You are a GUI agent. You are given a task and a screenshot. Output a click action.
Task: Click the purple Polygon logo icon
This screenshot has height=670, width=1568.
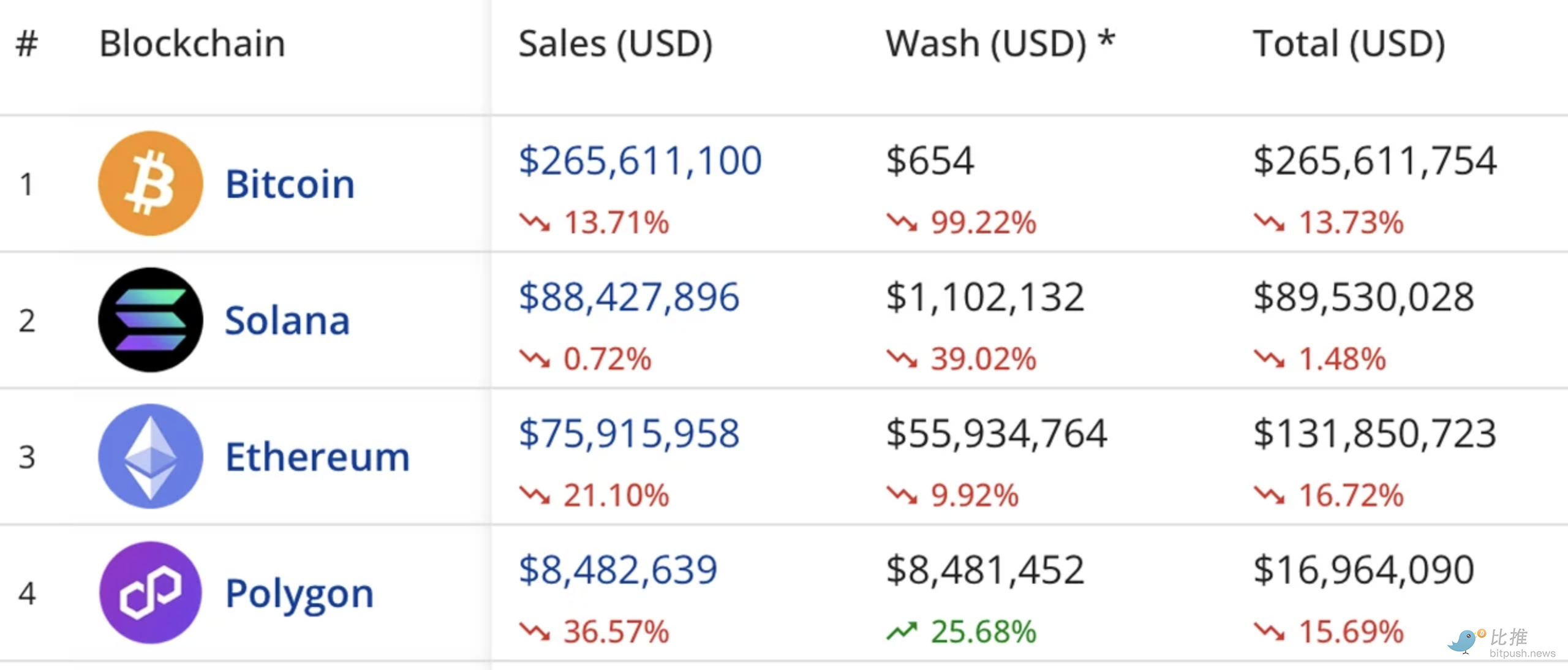[x=151, y=593]
